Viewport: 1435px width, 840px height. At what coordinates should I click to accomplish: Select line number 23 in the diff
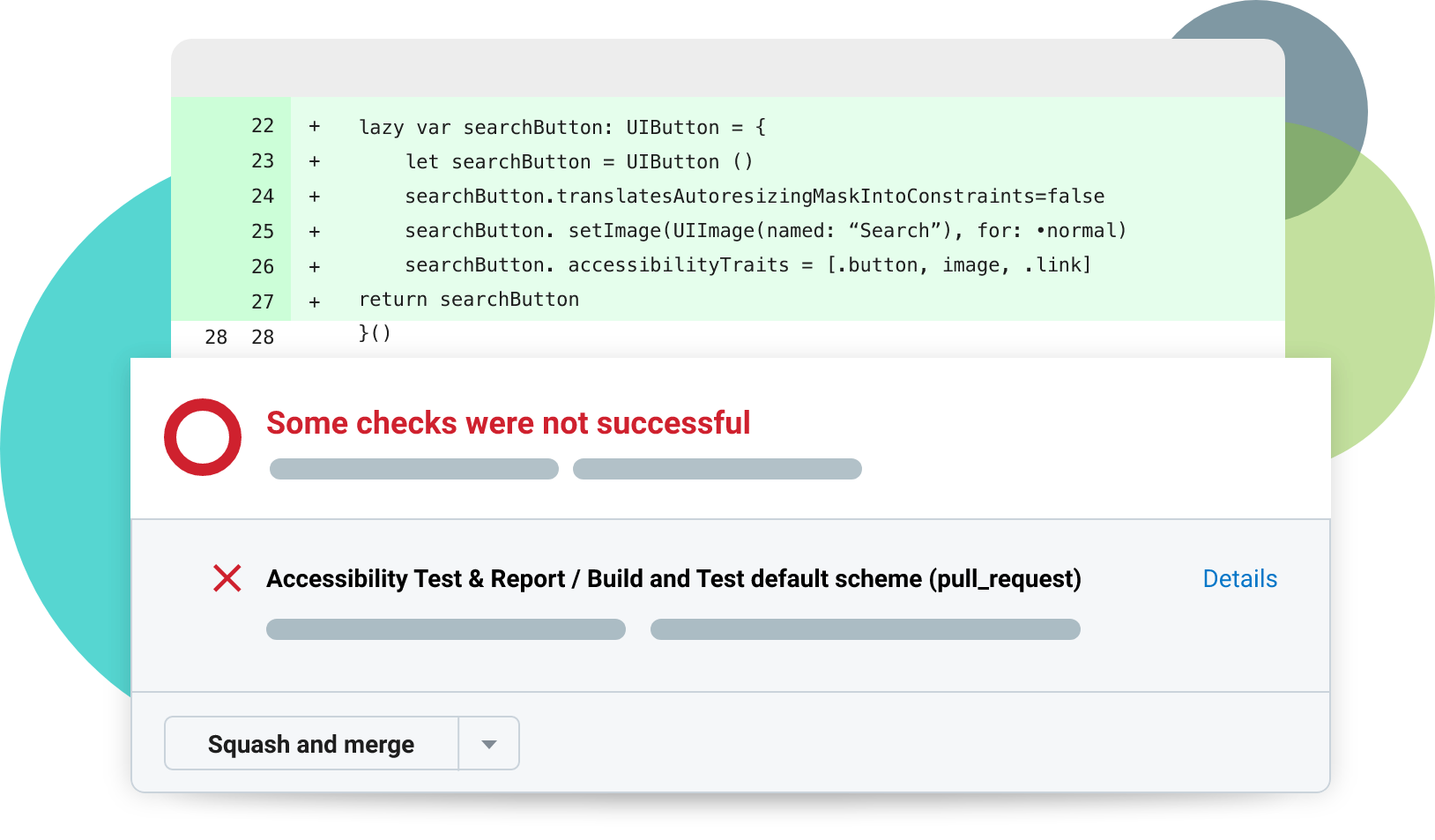tap(263, 161)
